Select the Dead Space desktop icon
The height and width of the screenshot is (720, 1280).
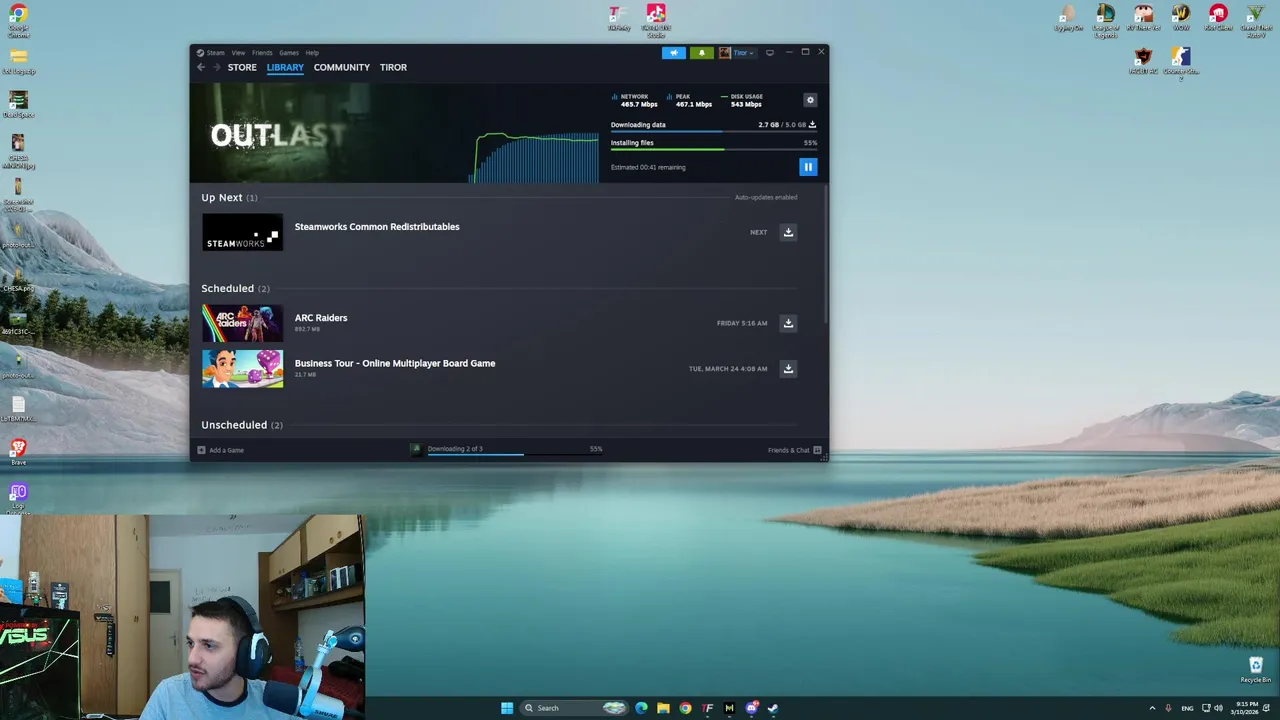tap(18, 104)
